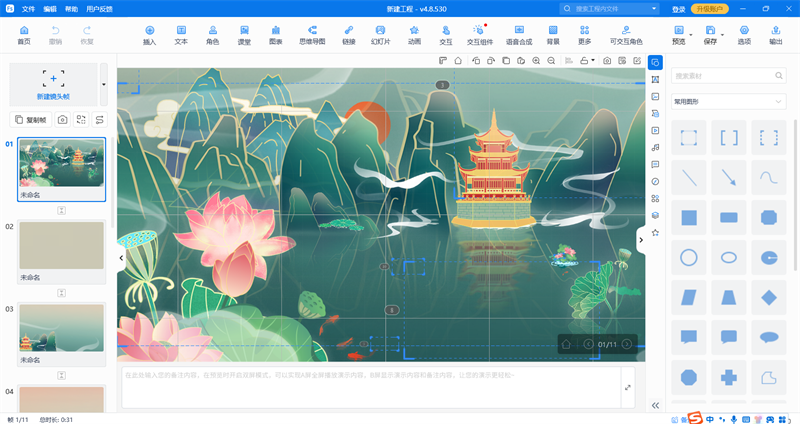Open the 更多 more tools icon
Viewport: 800px width, 424px height.
[585, 35]
